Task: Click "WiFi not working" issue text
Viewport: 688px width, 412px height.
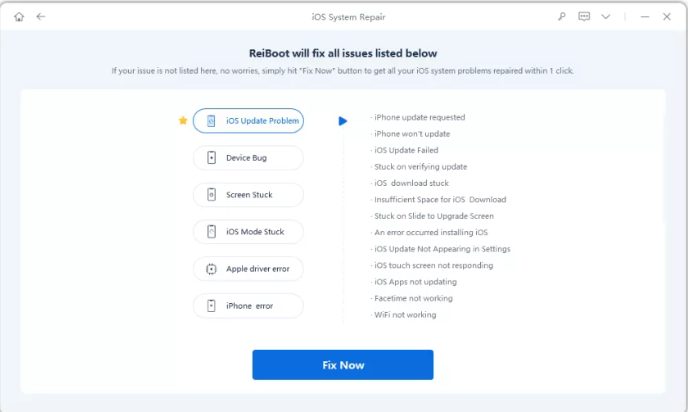Action: 406,315
